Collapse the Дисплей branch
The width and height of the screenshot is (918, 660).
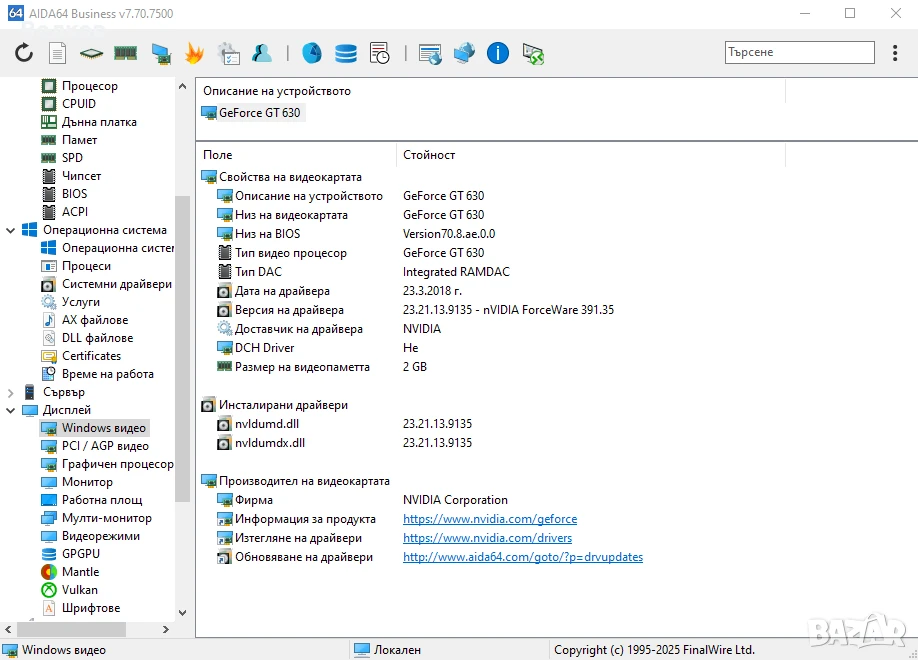[x=11, y=411]
